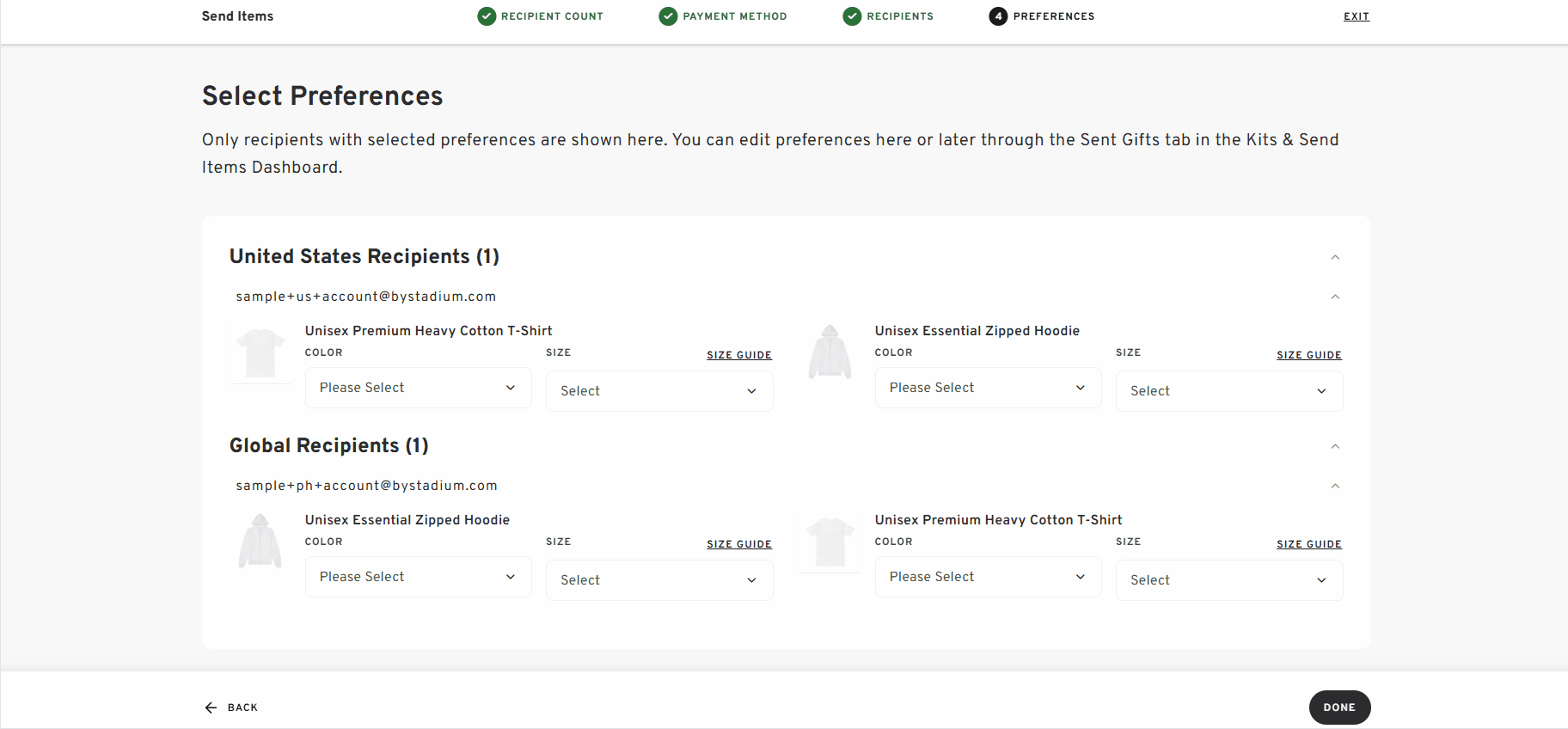The image size is (1568, 729).
Task: Open Color dropdown for global recipient Zipped Hoodie
Action: 419,577
